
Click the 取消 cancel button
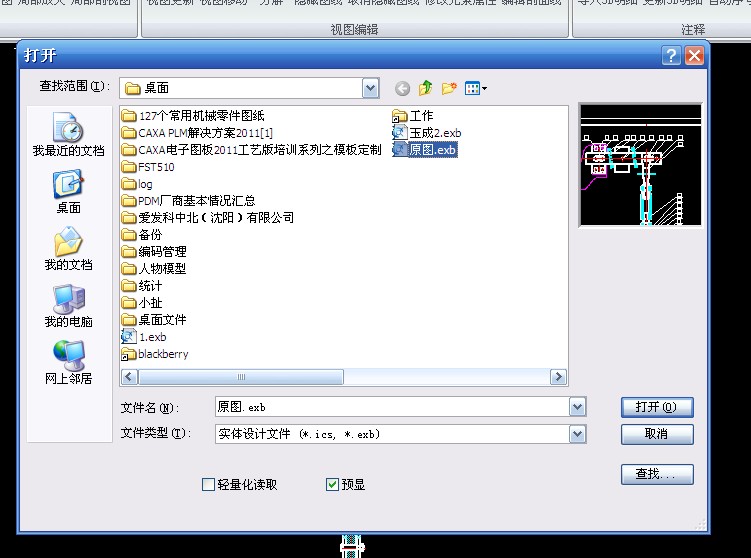pyautogui.click(x=657, y=434)
